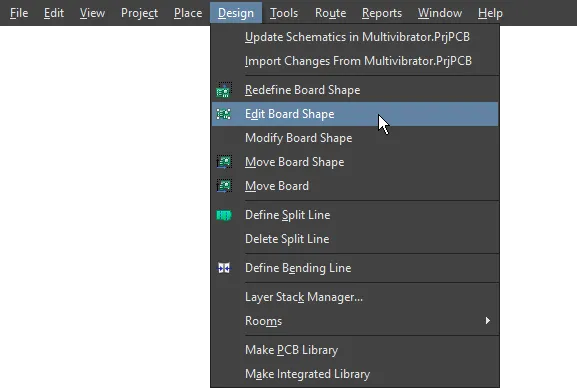Click the Define Bending Line icon
The height and width of the screenshot is (388, 577).
click(x=224, y=268)
